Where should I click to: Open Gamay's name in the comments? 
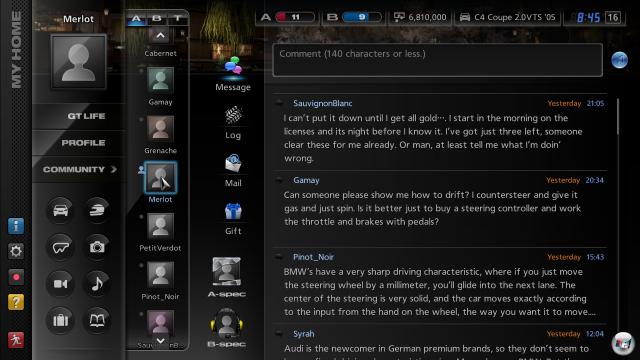click(x=306, y=180)
